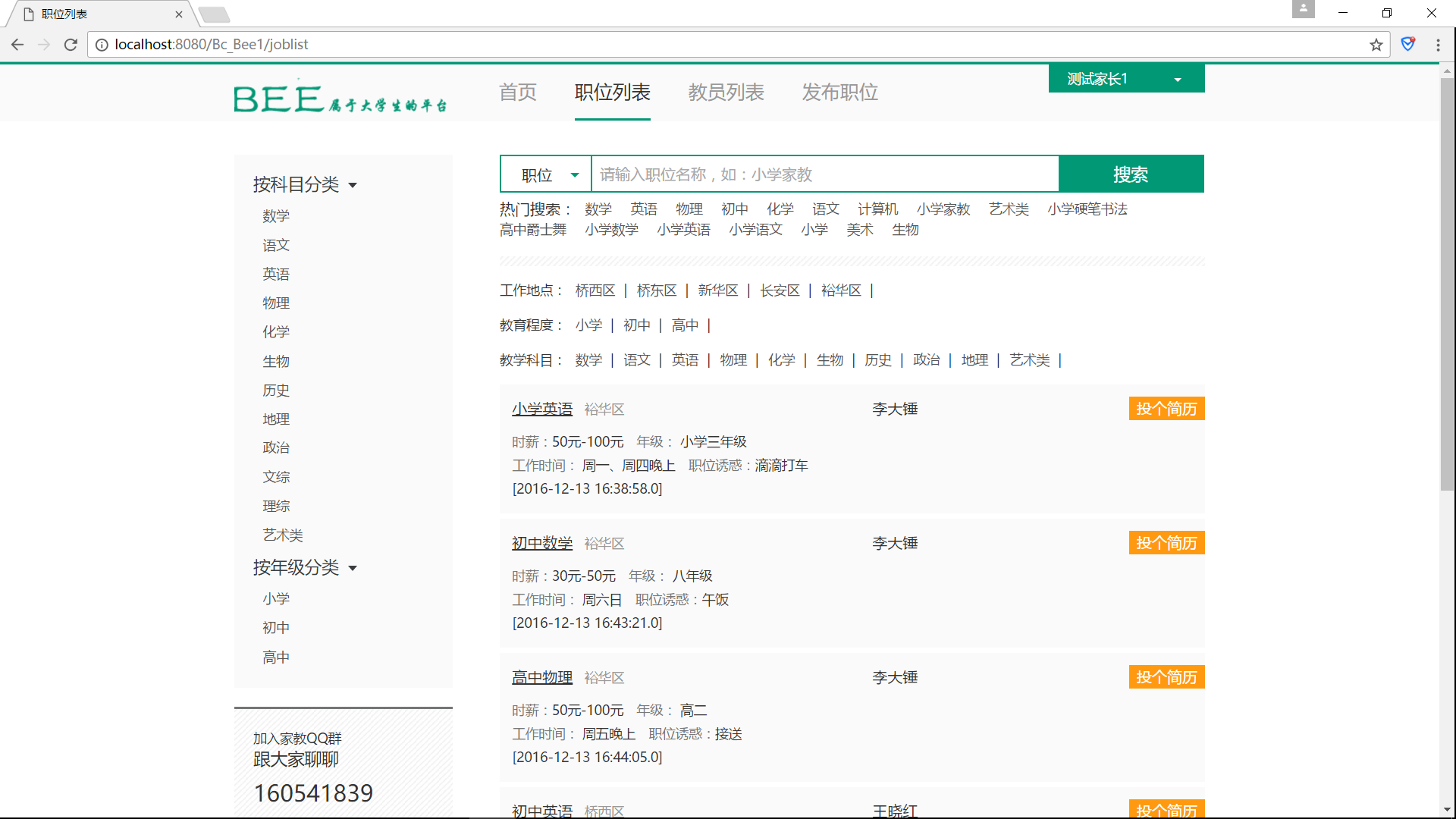Click the page vertical scrollbar
This screenshot has height=819, width=1456.
point(1447,288)
